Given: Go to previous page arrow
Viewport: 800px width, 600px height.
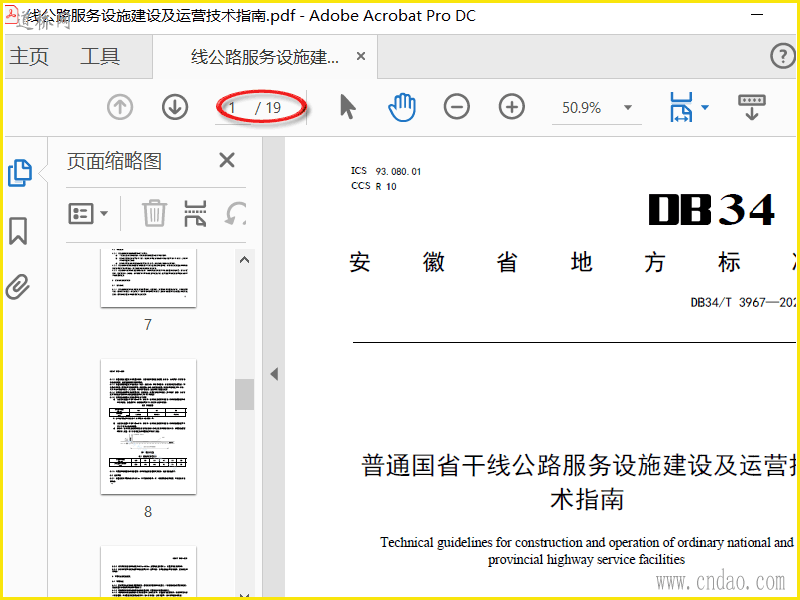Looking at the screenshot, I should (120, 108).
